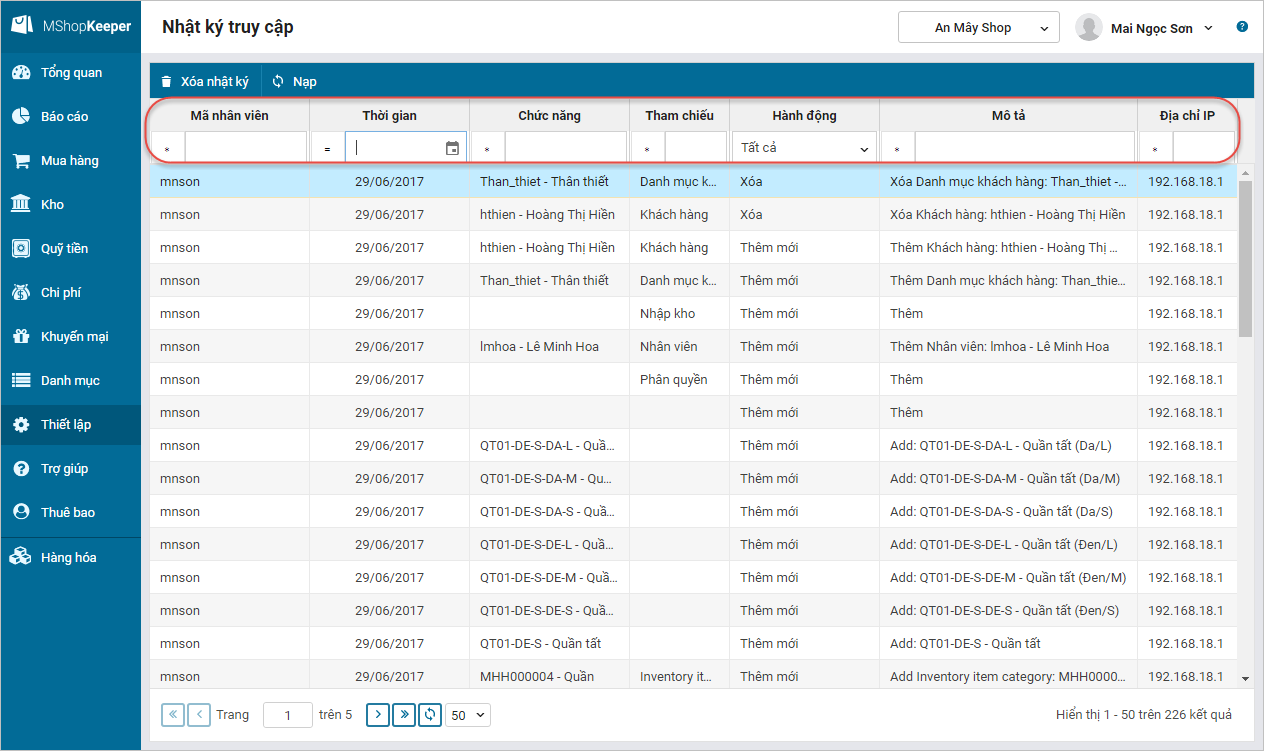The height and width of the screenshot is (751, 1264).
Task: Click the blue help icon top right
Action: coord(1242,26)
